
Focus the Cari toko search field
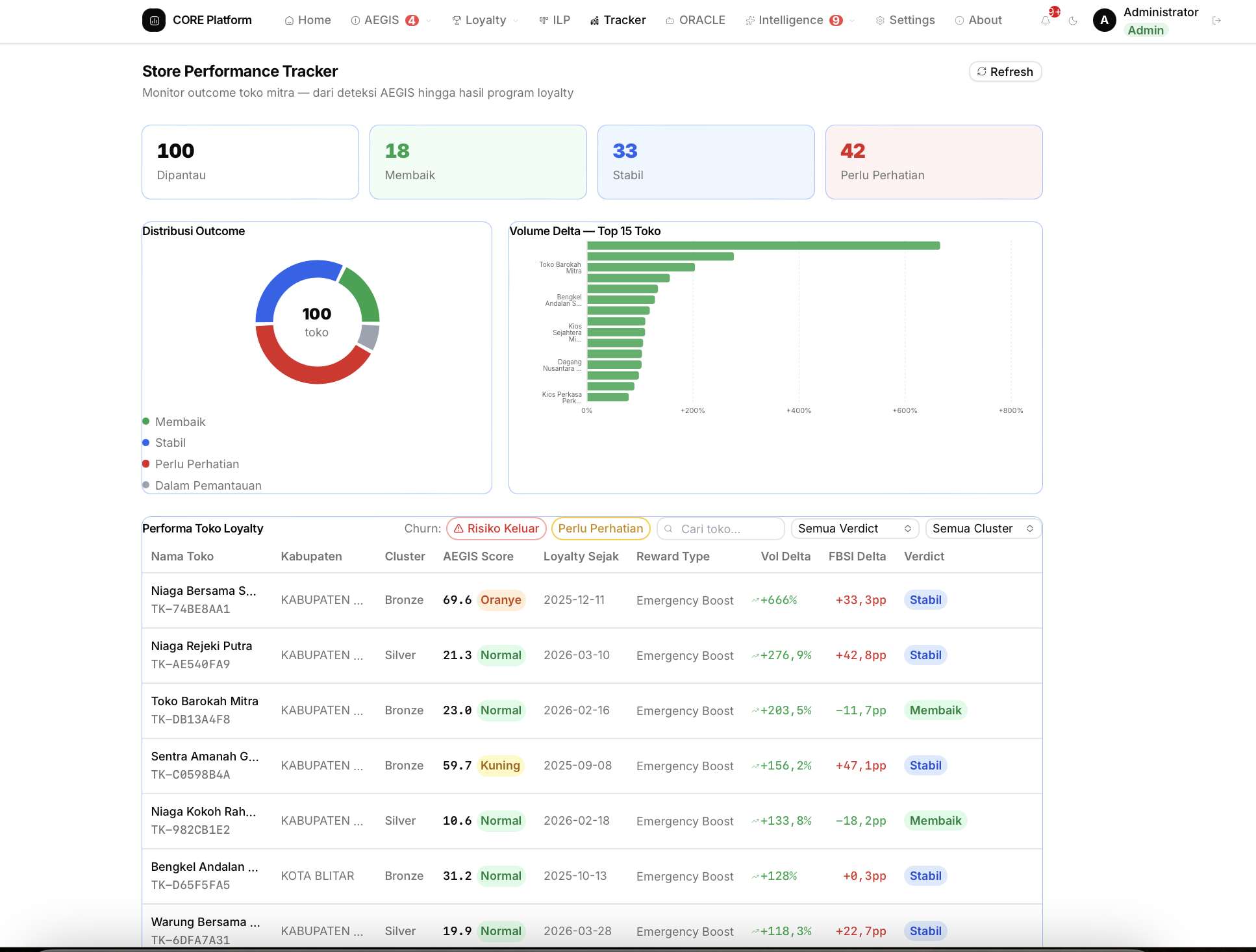(x=721, y=529)
